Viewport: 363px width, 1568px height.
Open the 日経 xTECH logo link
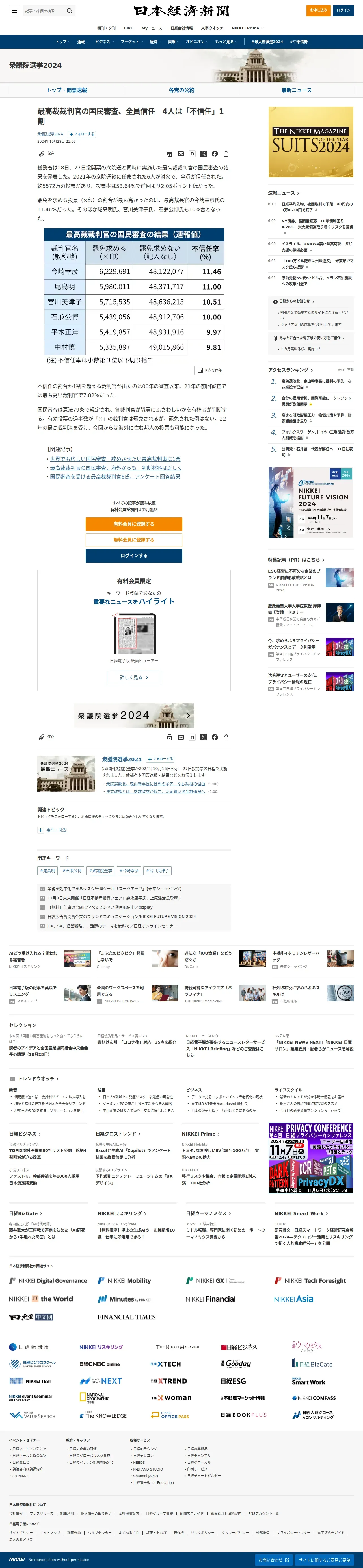[166, 1364]
